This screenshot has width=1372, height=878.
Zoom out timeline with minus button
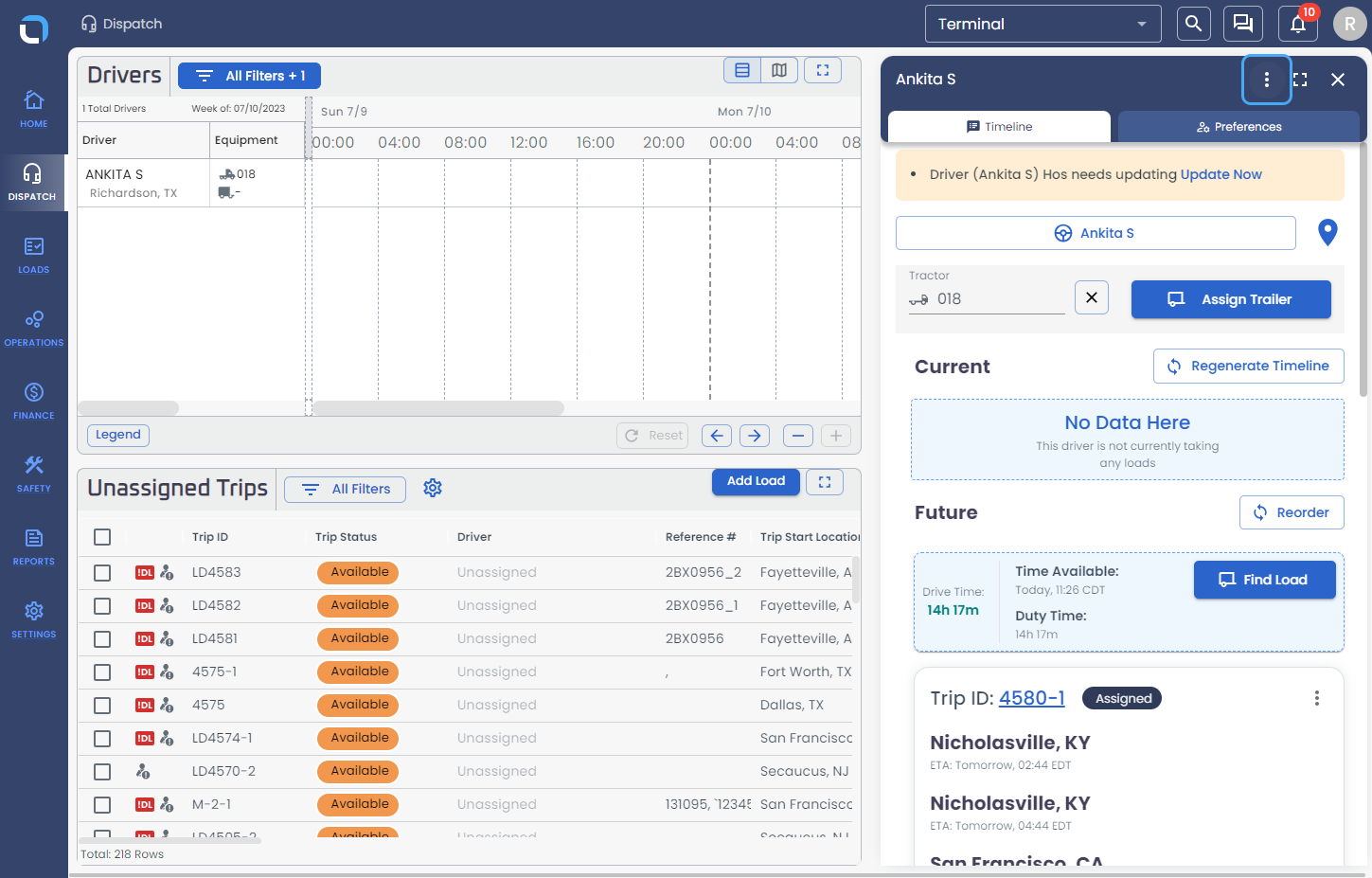point(798,436)
